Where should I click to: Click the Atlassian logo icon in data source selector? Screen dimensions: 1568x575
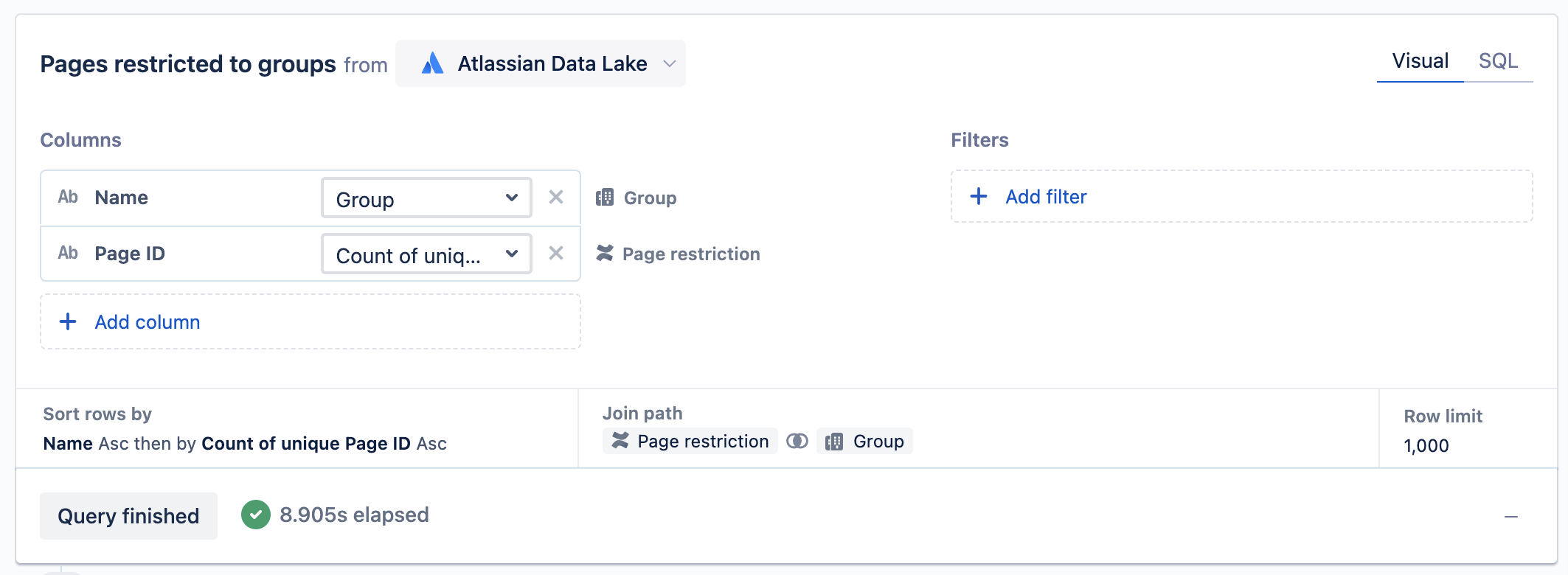pos(433,63)
